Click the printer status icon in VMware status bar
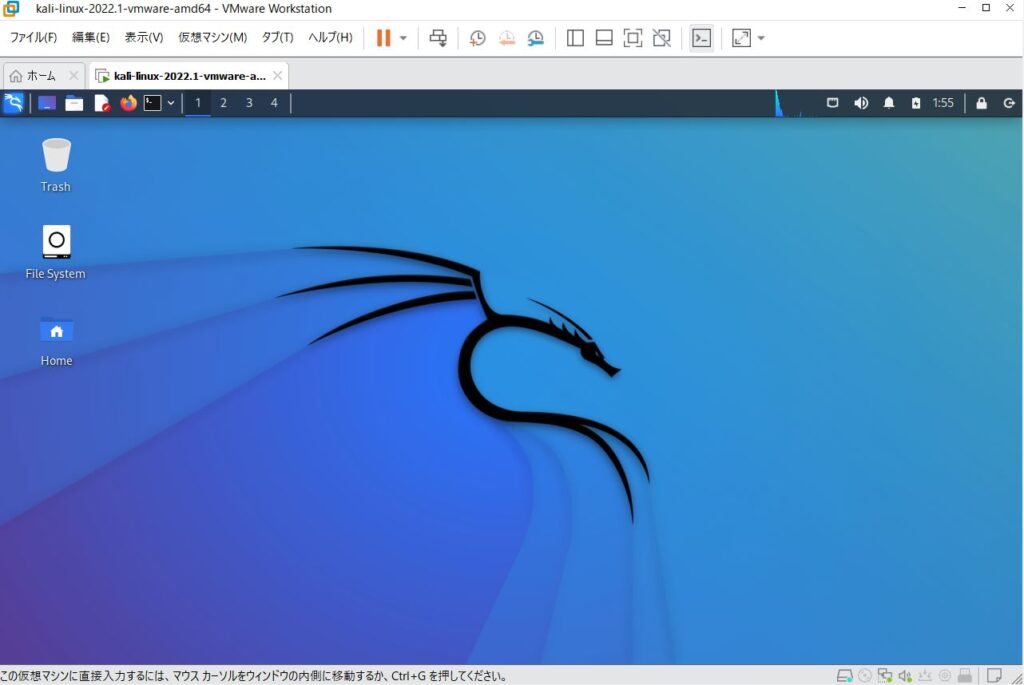Screen dimensions: 1024x685 tap(965, 676)
